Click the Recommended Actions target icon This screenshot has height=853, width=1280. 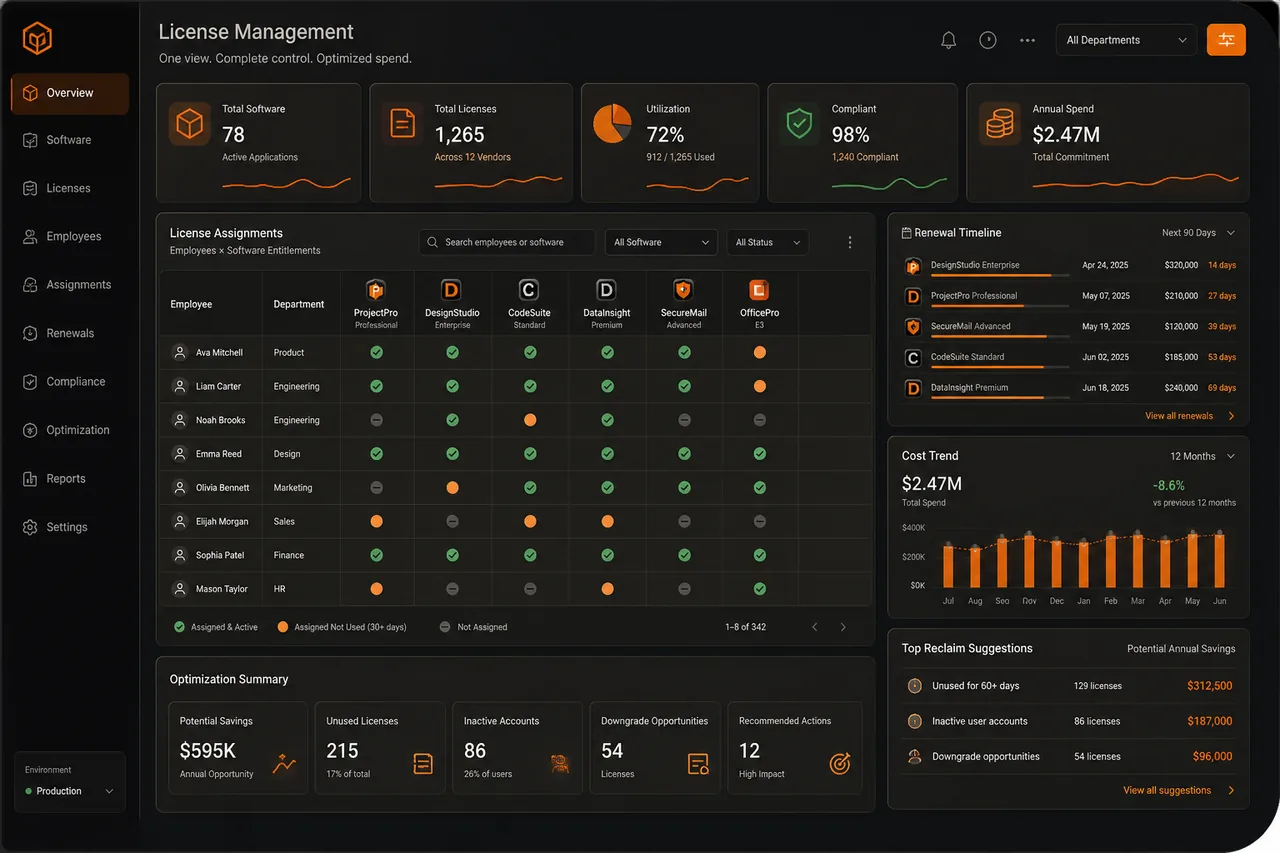pyautogui.click(x=840, y=764)
